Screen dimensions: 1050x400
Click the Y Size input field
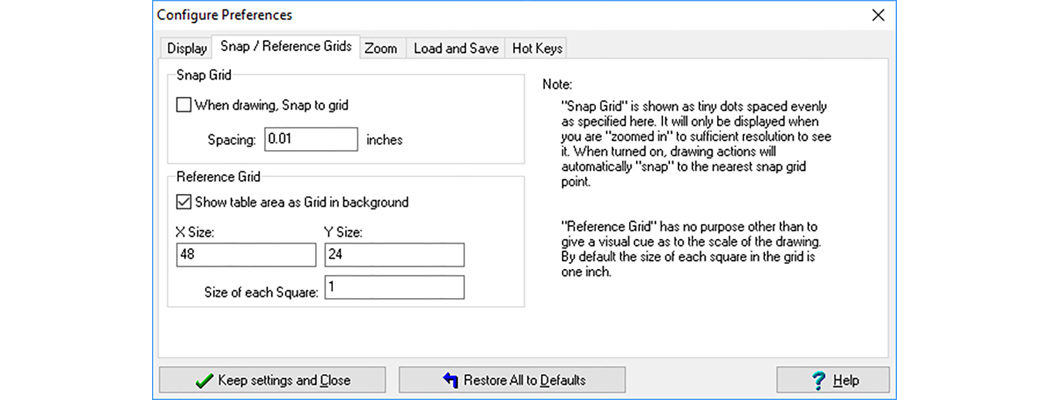394,255
